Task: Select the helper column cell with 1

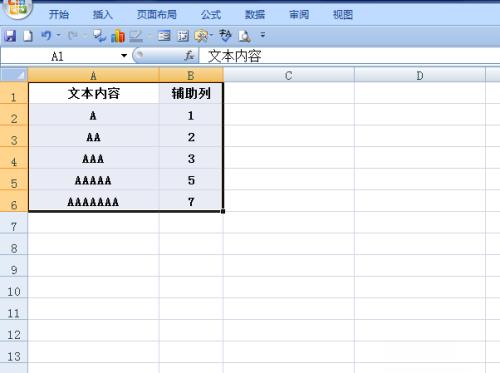Action: (191, 115)
